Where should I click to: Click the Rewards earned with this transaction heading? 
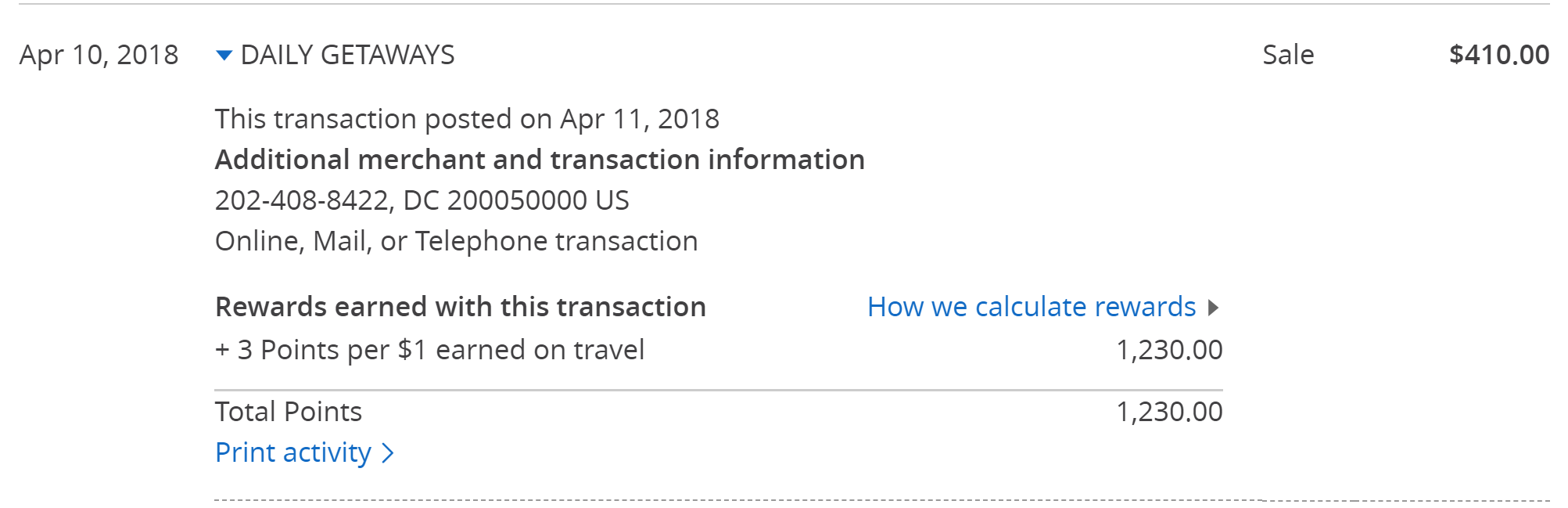[x=460, y=308]
